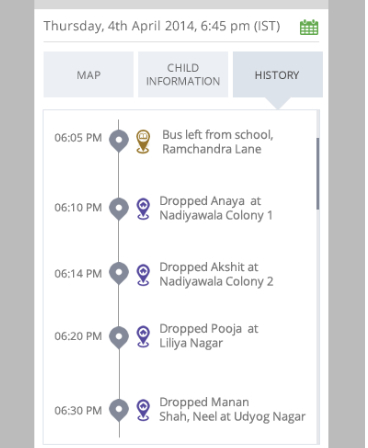
Task: Click purple home pin at Udyog Nagar
Action: [143, 410]
